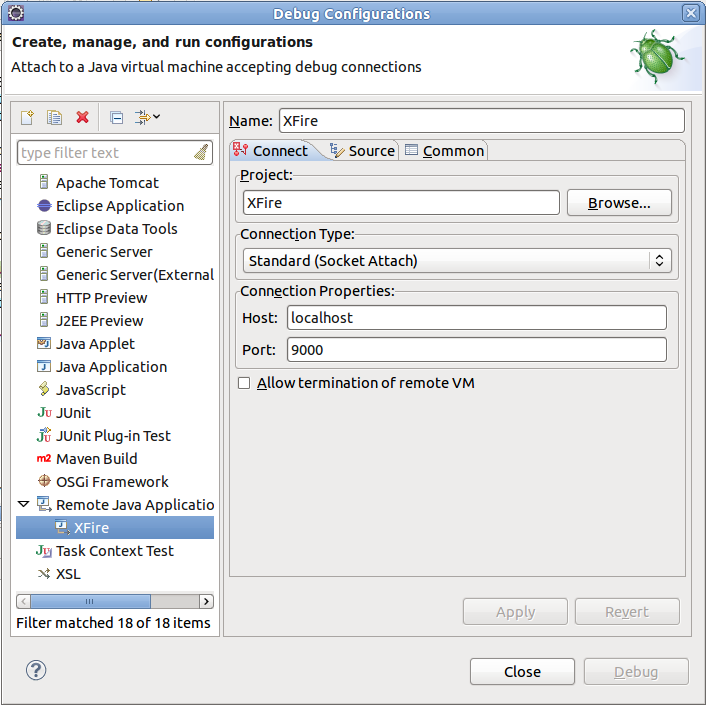Open help with question mark icon

point(36,670)
